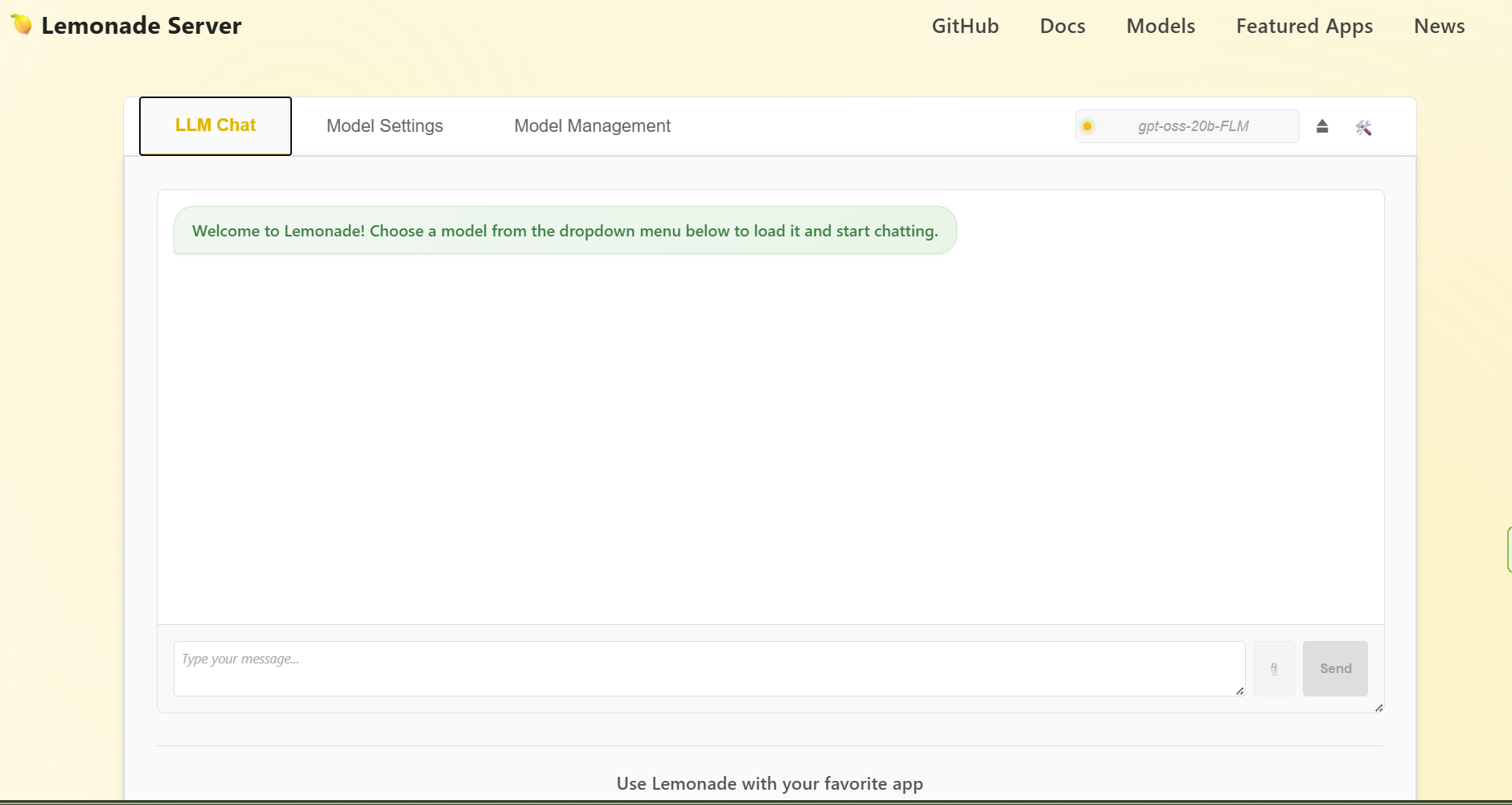Image resolution: width=1512 pixels, height=805 pixels.
Task: Click the eject icon to unload the model
Action: (1322, 126)
